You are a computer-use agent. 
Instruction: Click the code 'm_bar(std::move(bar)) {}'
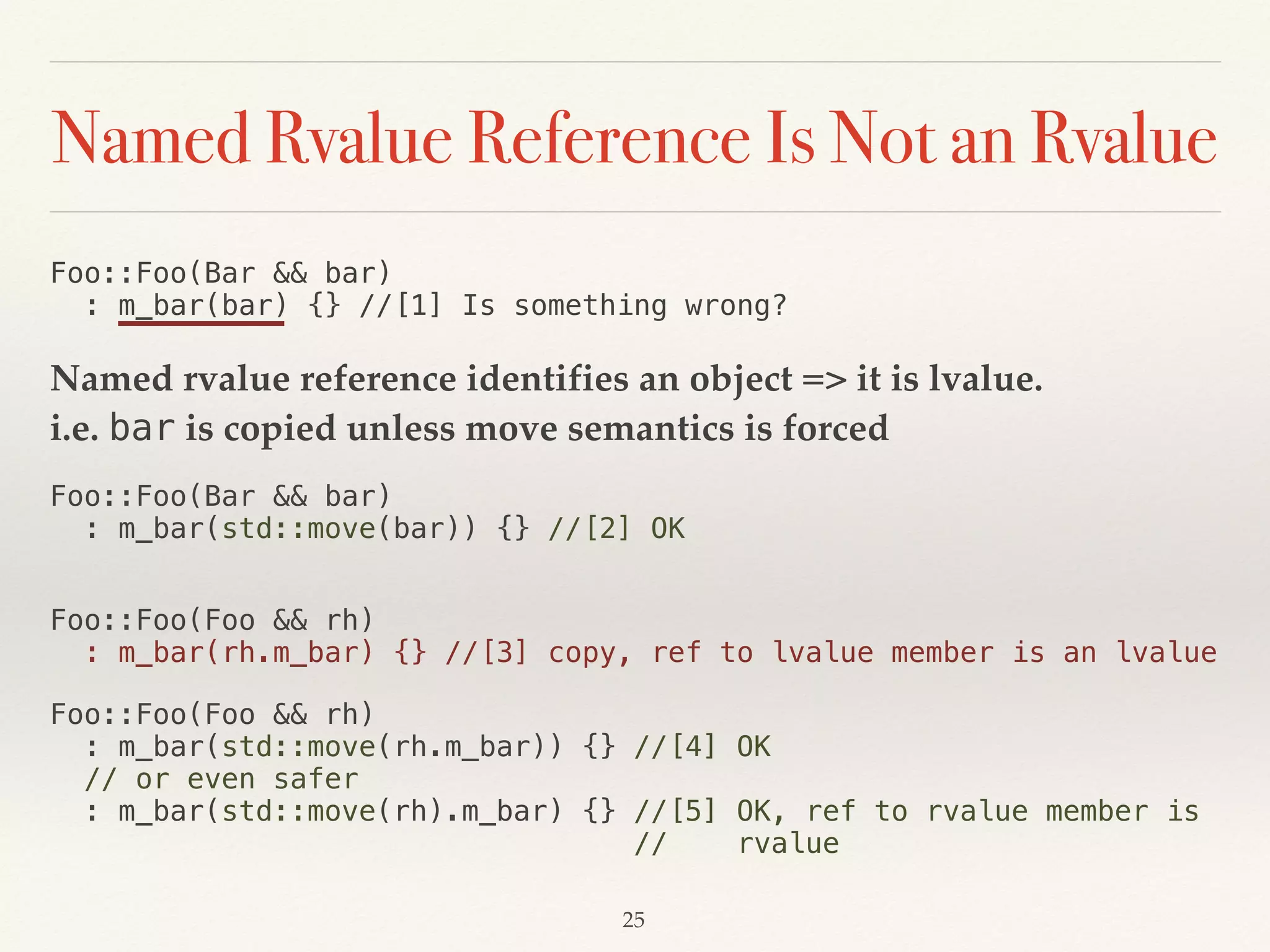(x=324, y=529)
